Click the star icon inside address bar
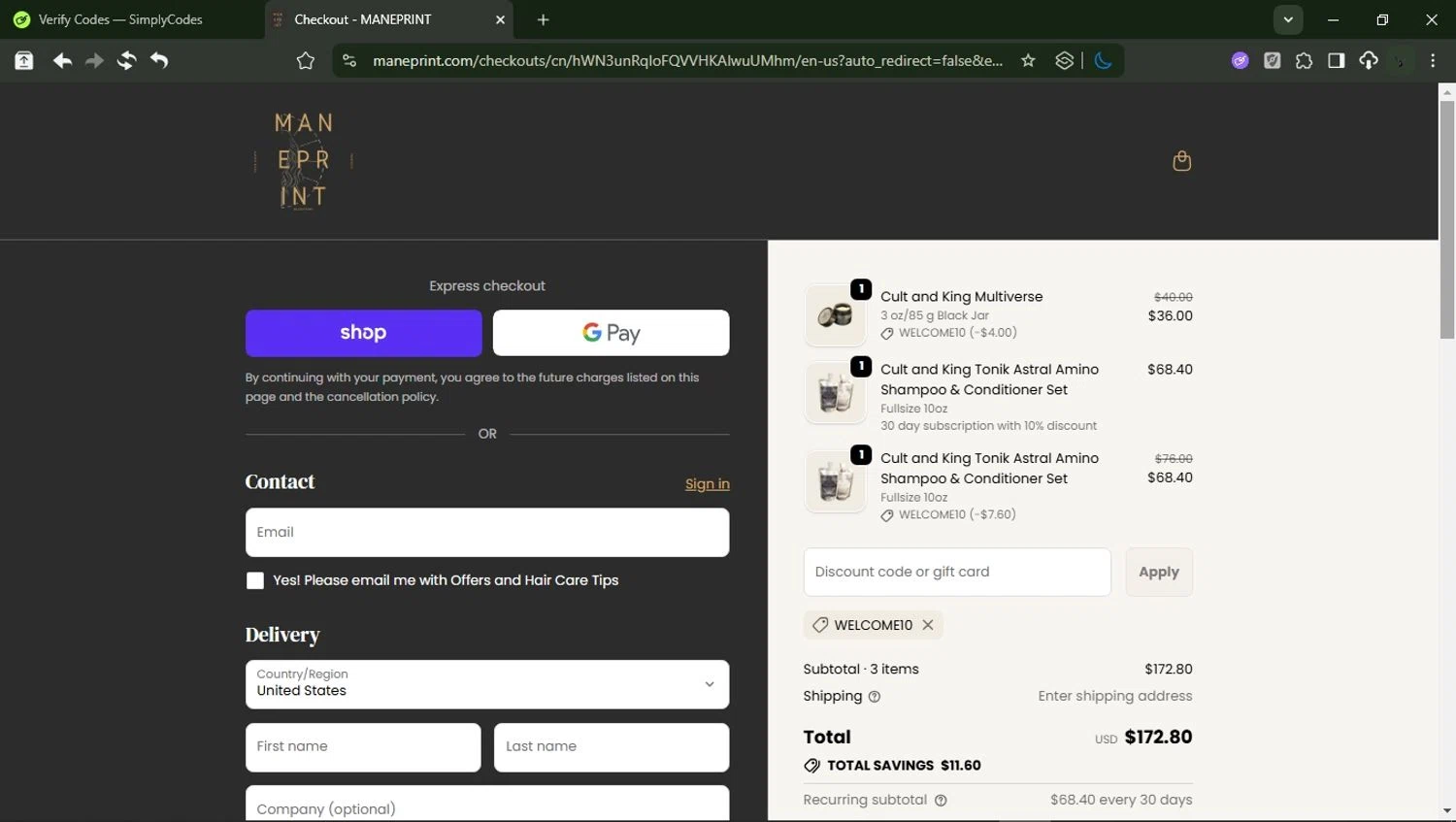This screenshot has width=1456, height=822. pyautogui.click(x=1028, y=61)
